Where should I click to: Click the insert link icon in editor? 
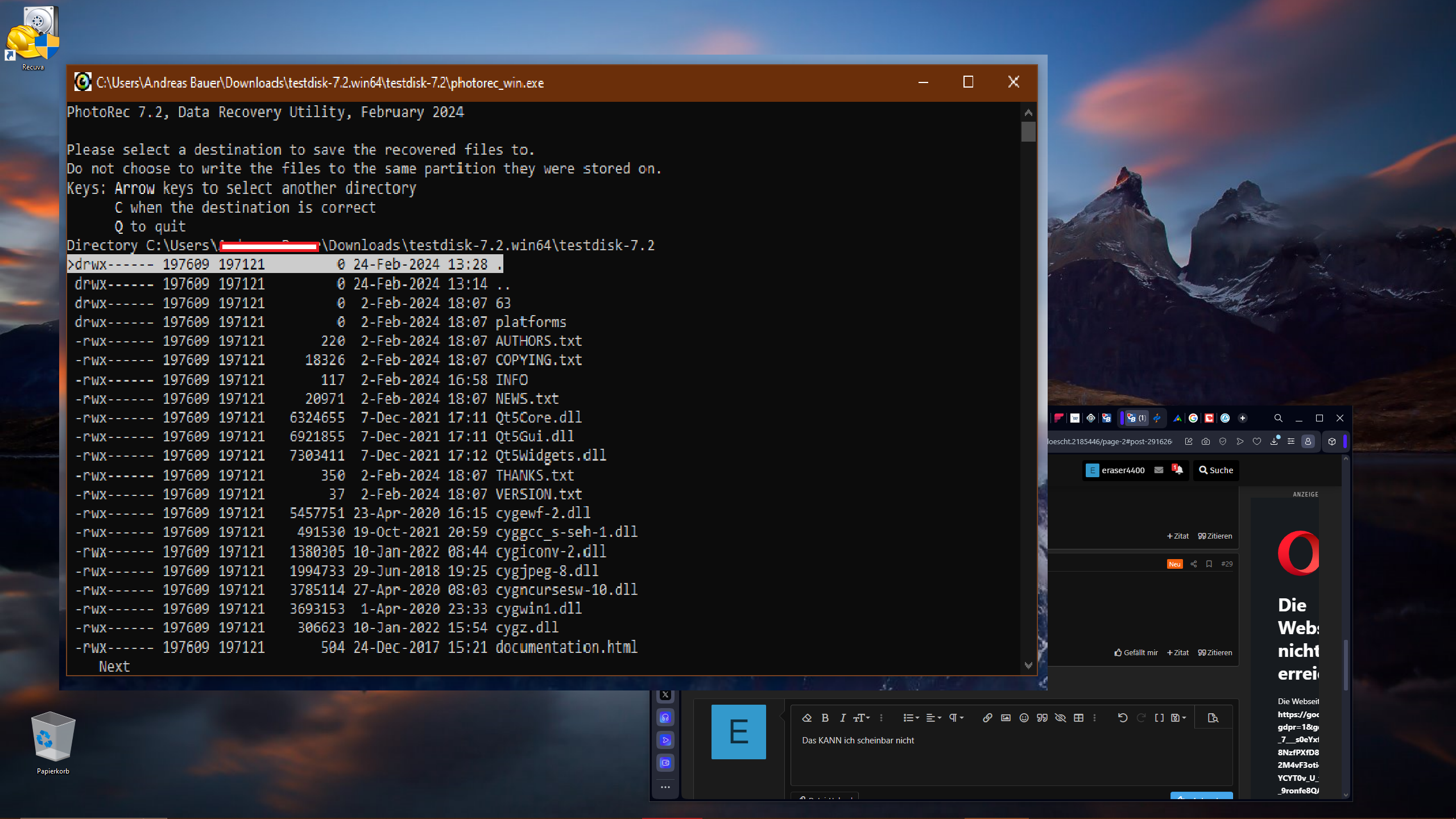pos(987,718)
